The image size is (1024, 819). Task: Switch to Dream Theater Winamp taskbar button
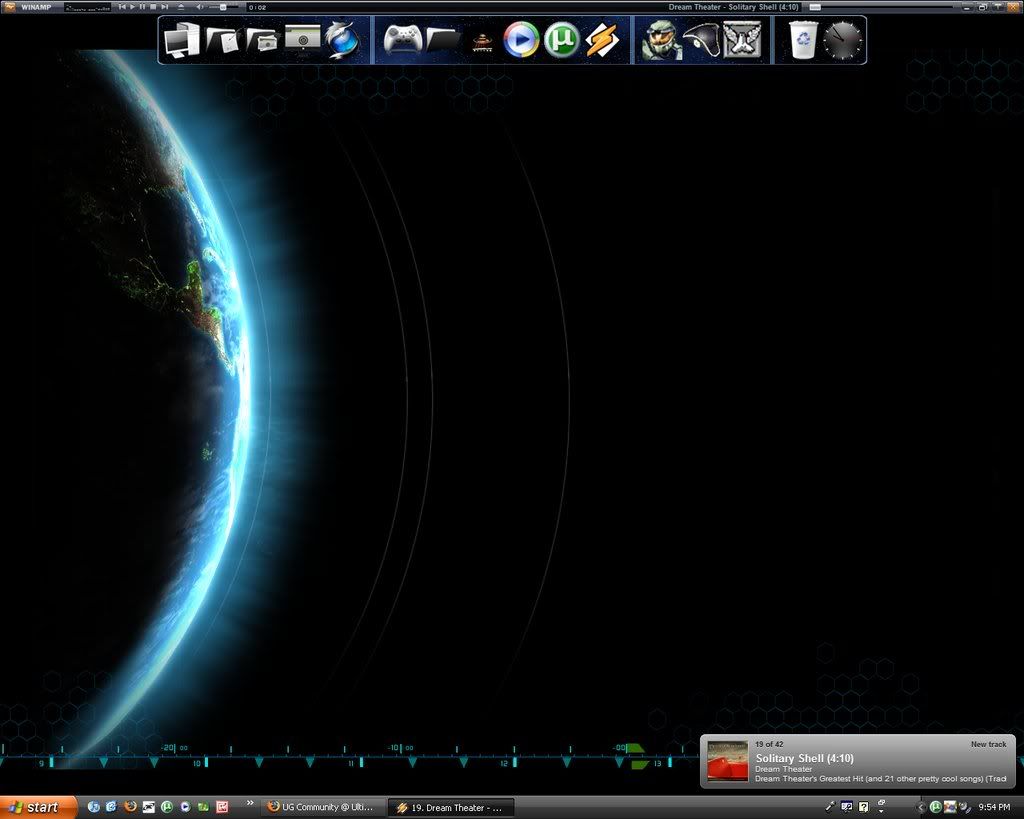pyautogui.click(x=451, y=808)
